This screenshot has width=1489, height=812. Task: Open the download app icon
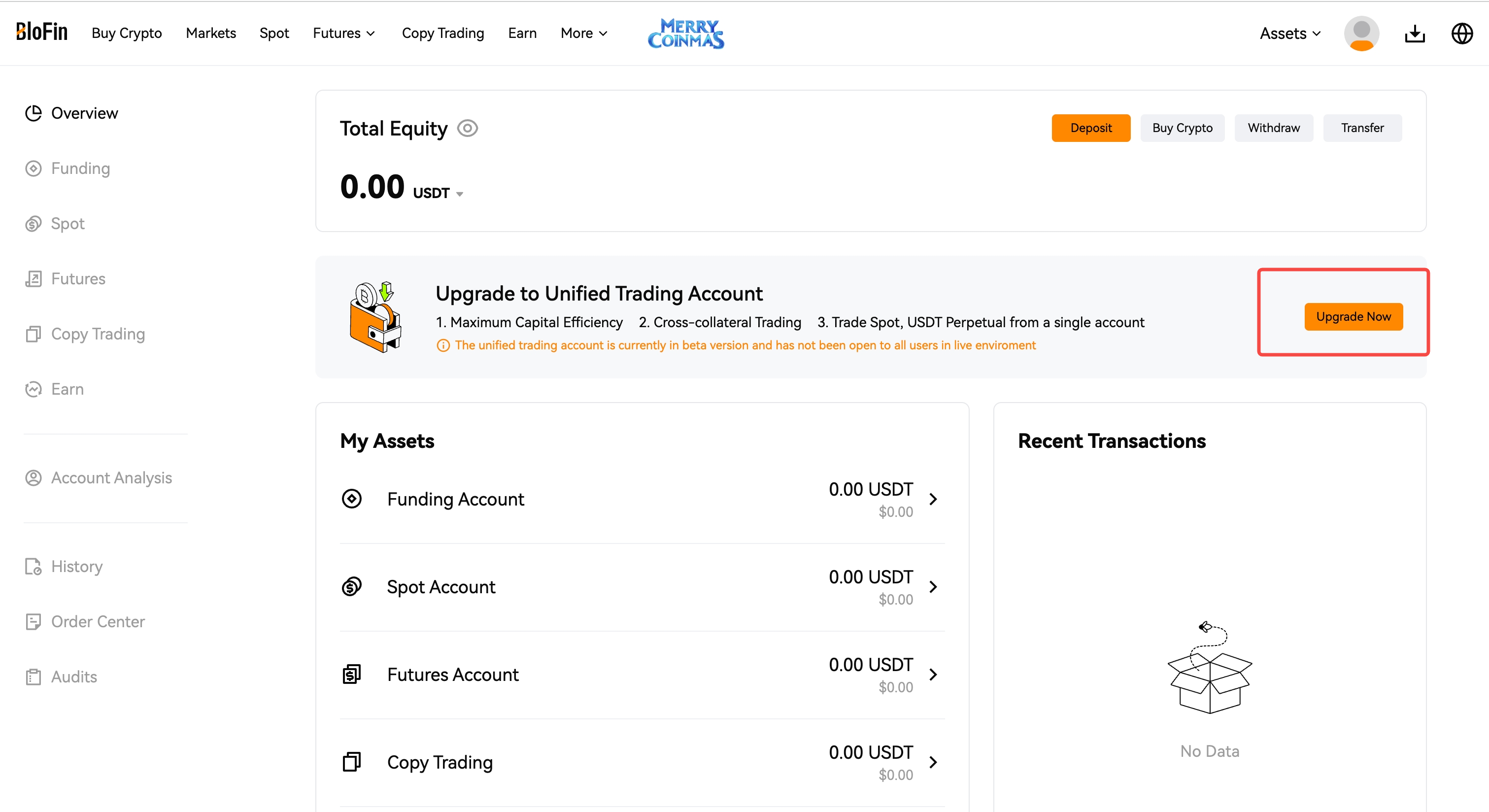point(1415,34)
